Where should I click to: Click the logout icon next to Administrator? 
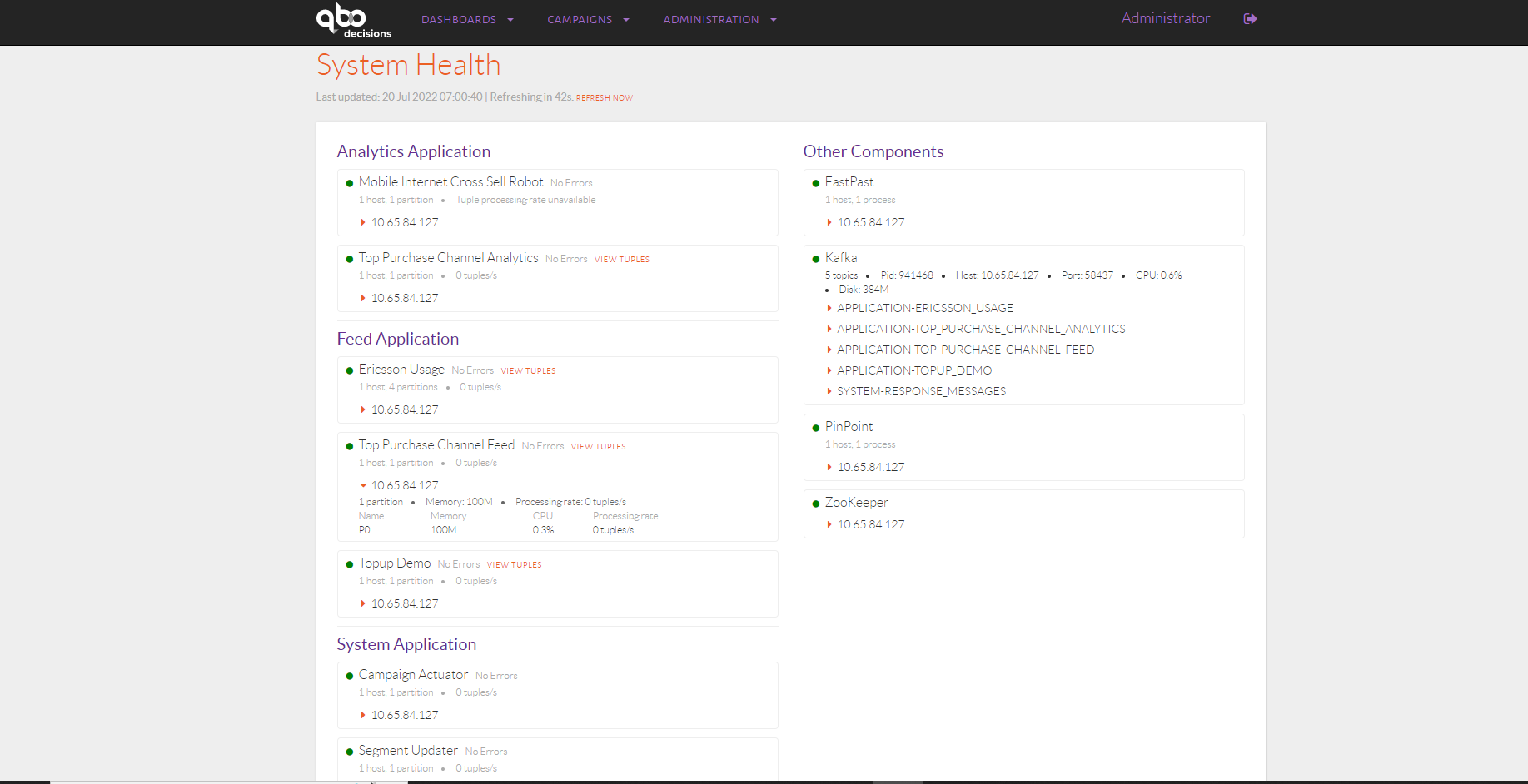coord(1250,19)
